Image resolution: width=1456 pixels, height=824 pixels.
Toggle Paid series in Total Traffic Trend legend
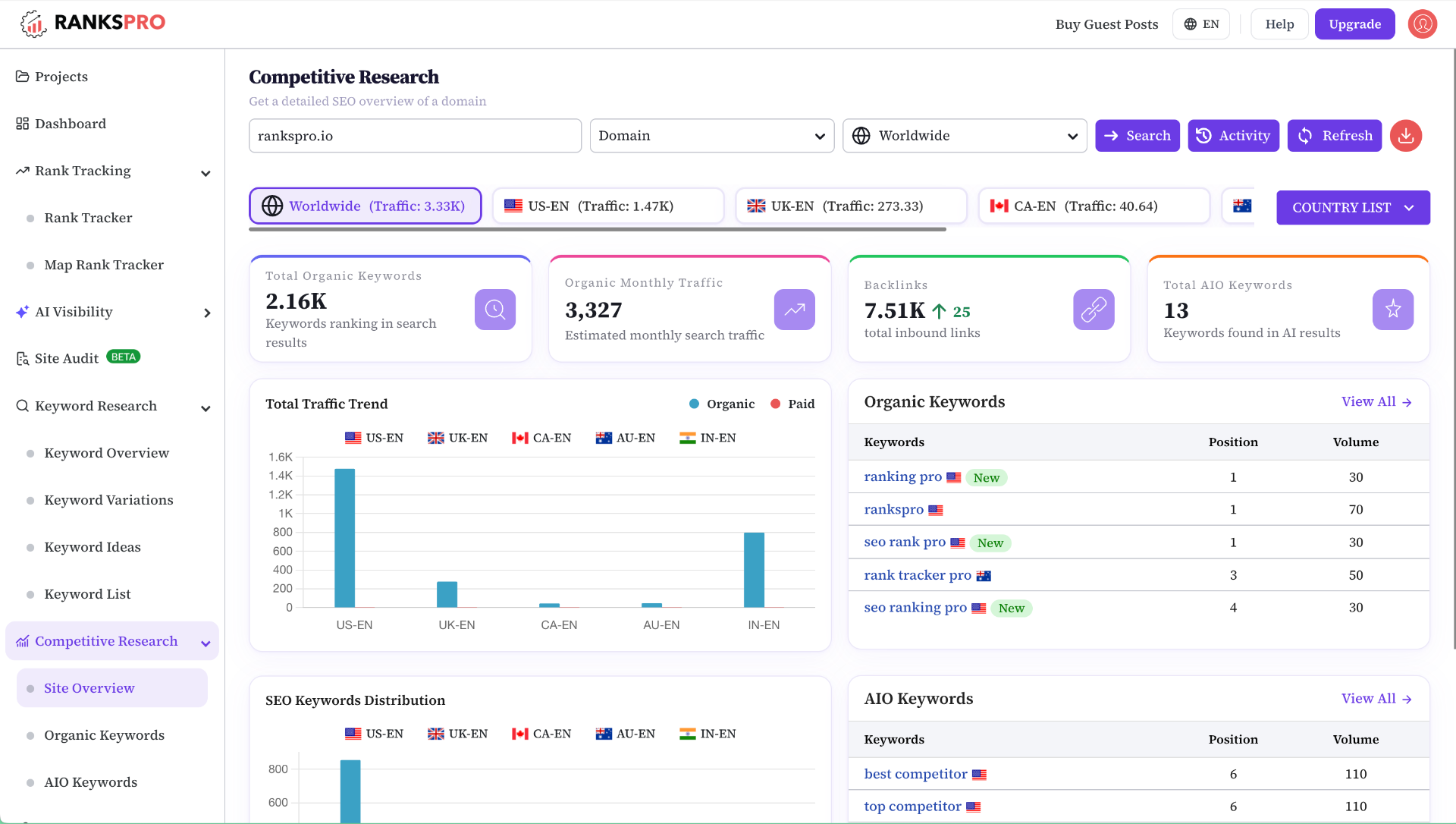click(792, 404)
